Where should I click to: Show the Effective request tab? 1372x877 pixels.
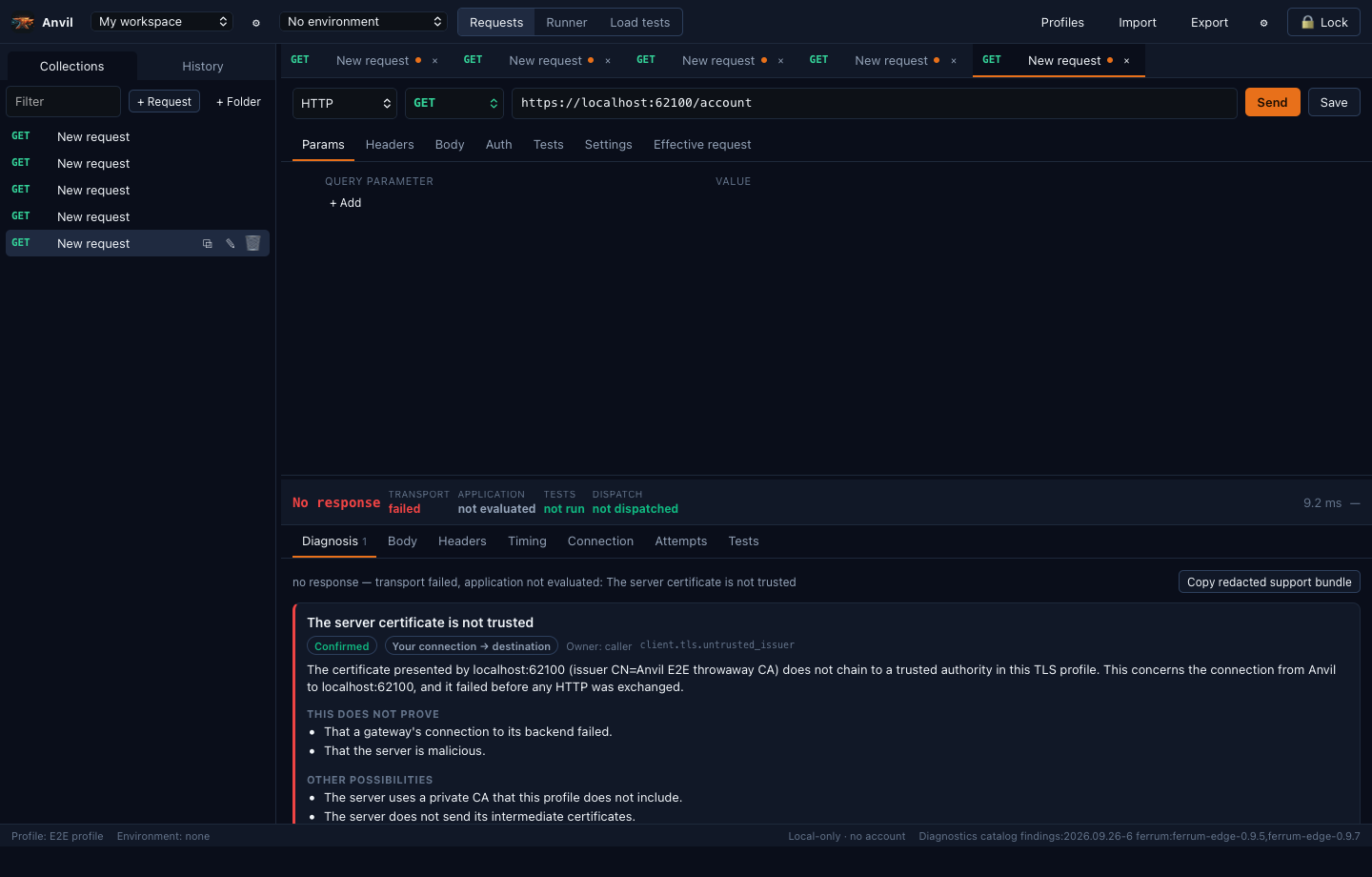[702, 145]
